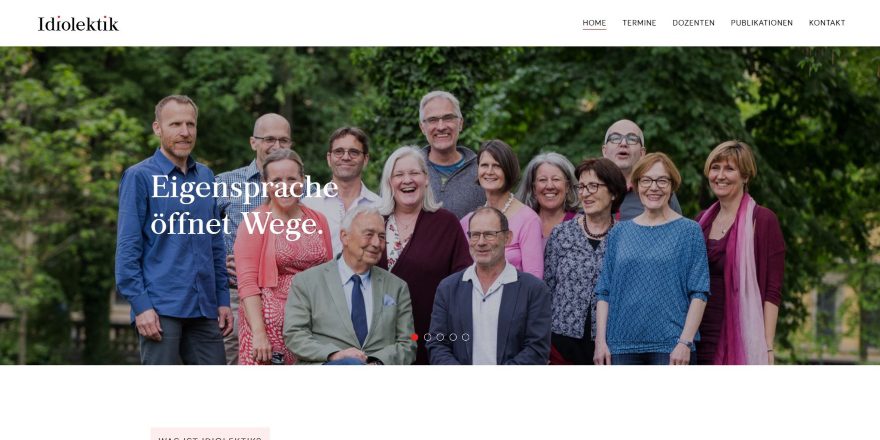
Task: Click the pink 'Was ist Idiolektik?' tag
Action: pos(210,434)
